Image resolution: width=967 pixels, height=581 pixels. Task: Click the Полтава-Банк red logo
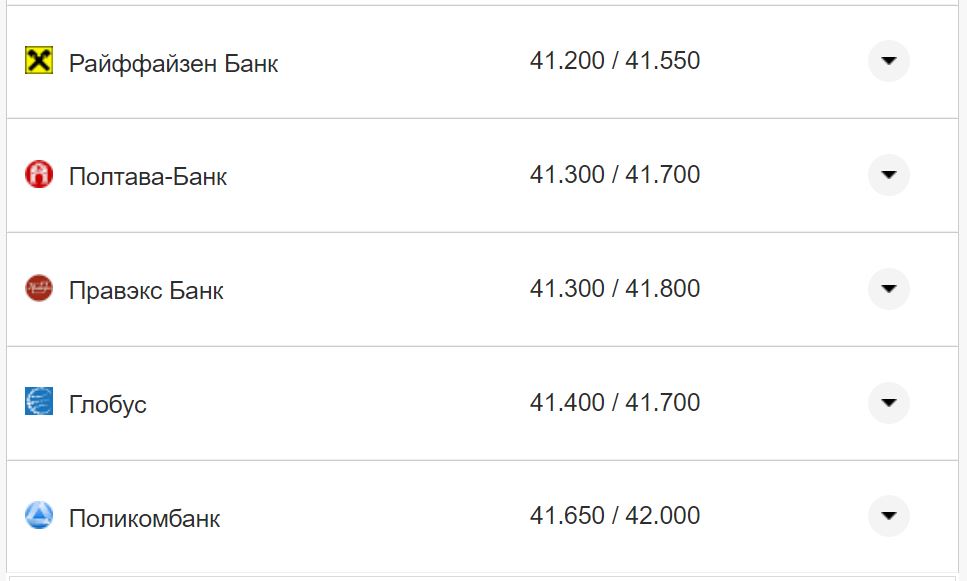click(37, 174)
